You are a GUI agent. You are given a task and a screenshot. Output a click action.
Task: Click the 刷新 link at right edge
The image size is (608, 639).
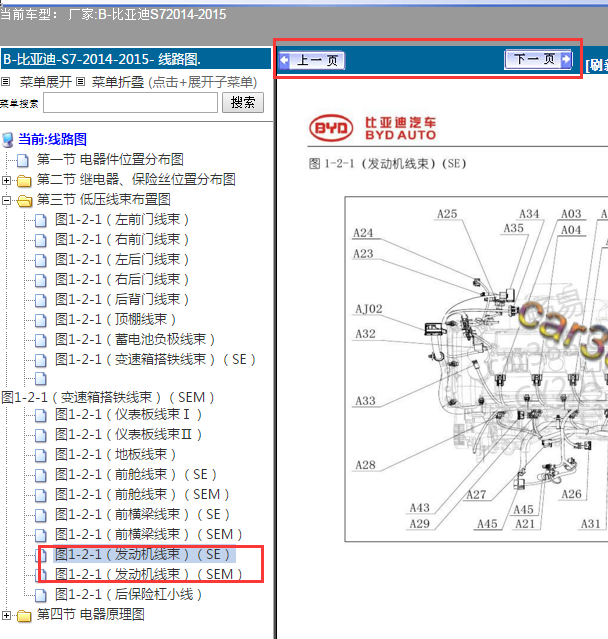(x=596, y=65)
